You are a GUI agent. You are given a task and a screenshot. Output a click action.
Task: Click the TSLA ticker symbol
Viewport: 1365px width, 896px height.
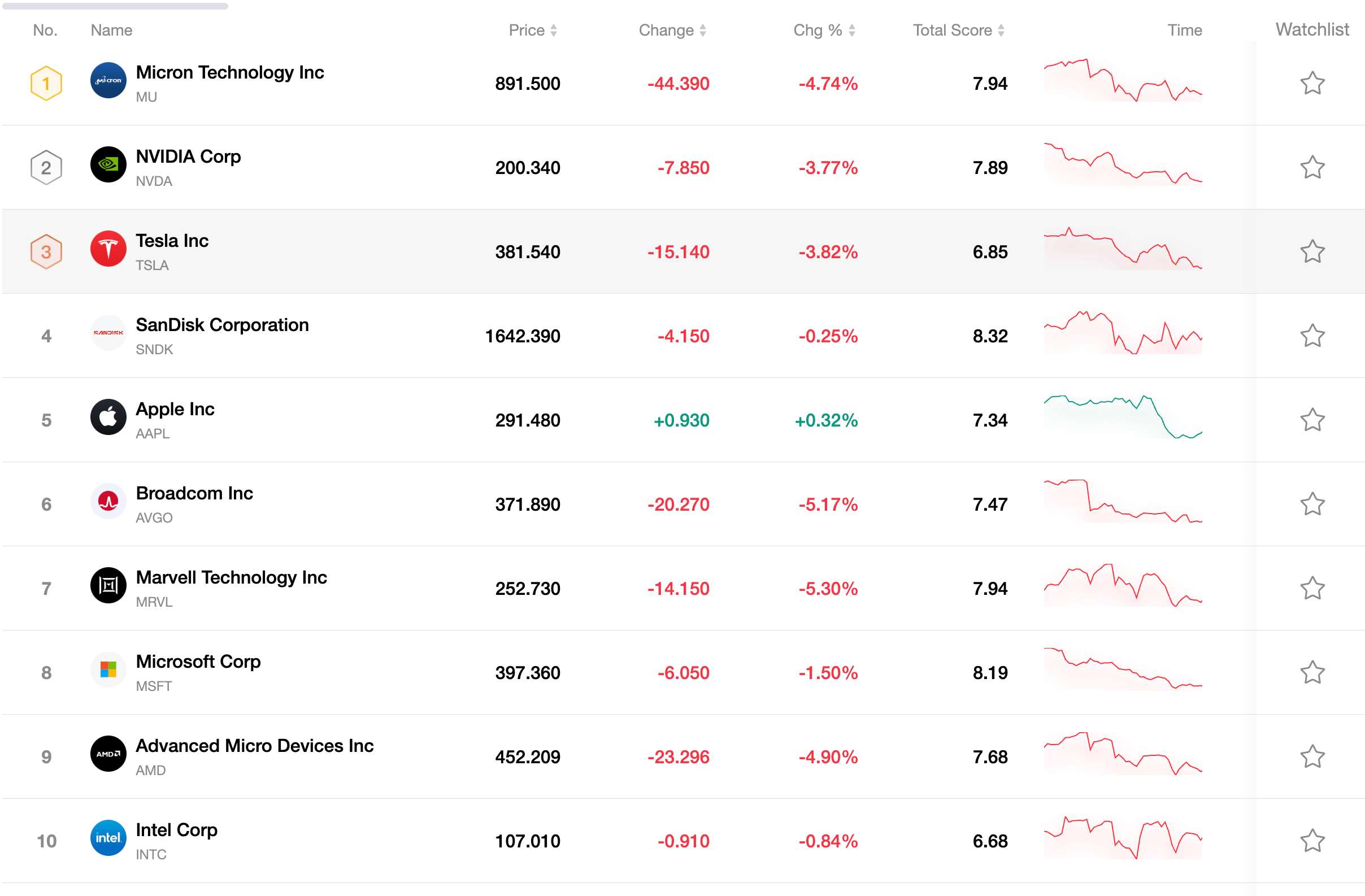click(x=152, y=266)
